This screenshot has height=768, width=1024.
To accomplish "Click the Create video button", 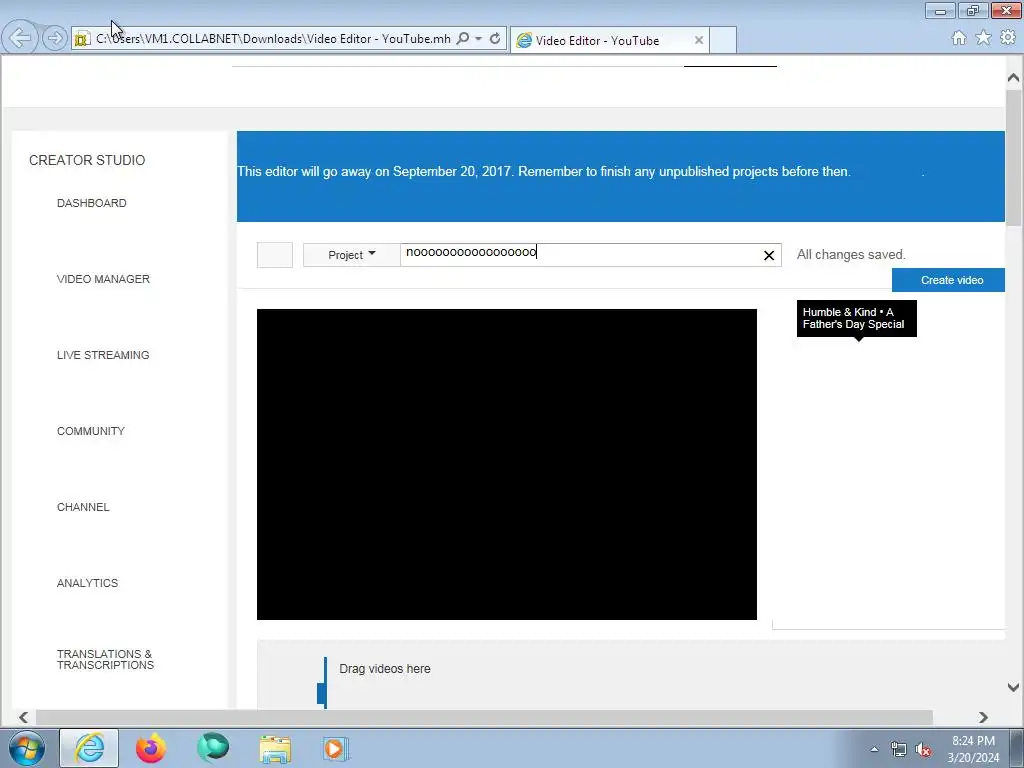I will (x=948, y=280).
